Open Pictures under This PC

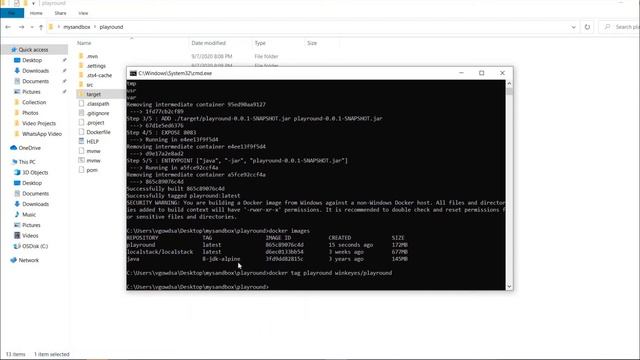click(31, 225)
